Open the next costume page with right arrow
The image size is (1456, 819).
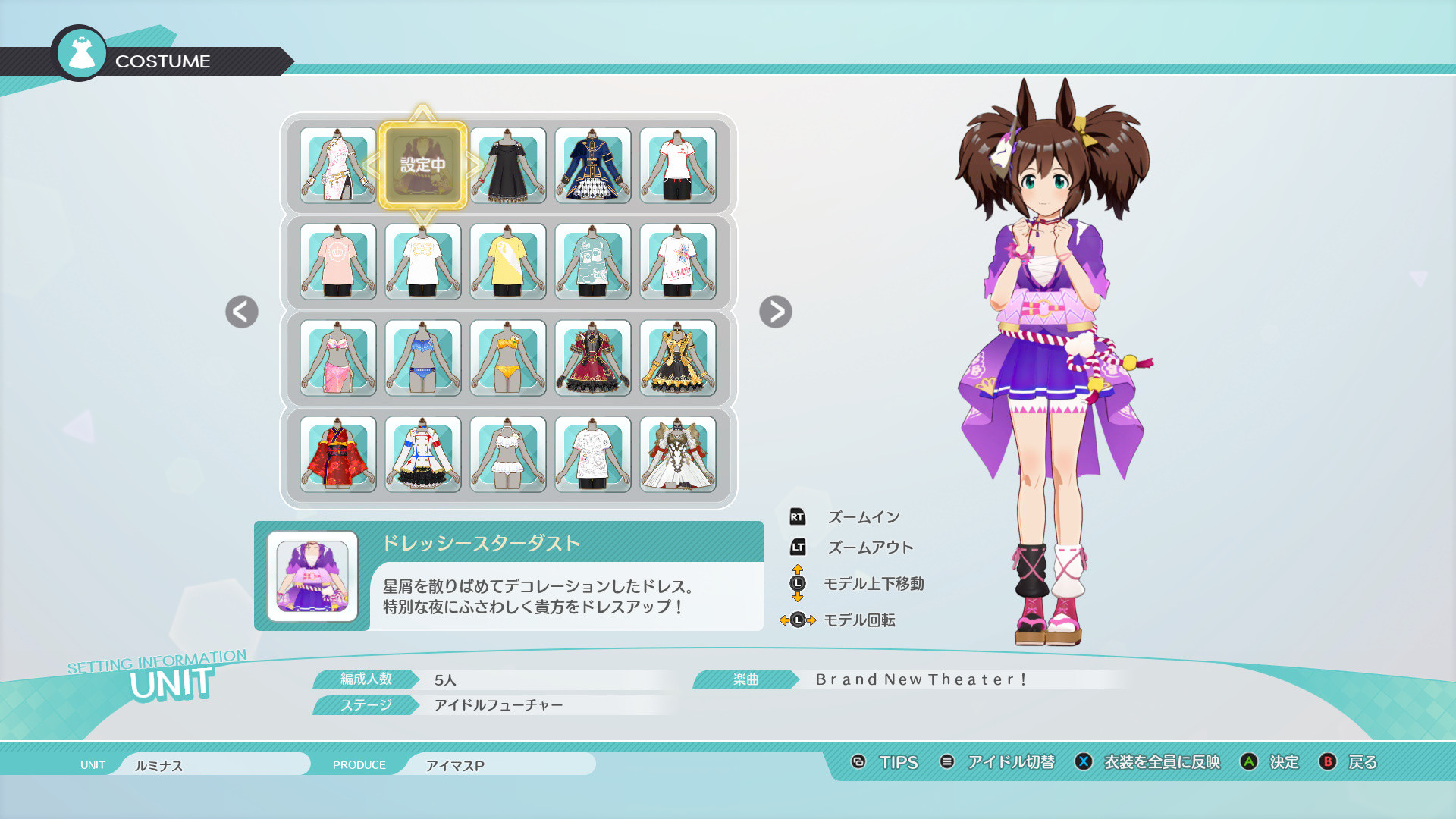(775, 312)
